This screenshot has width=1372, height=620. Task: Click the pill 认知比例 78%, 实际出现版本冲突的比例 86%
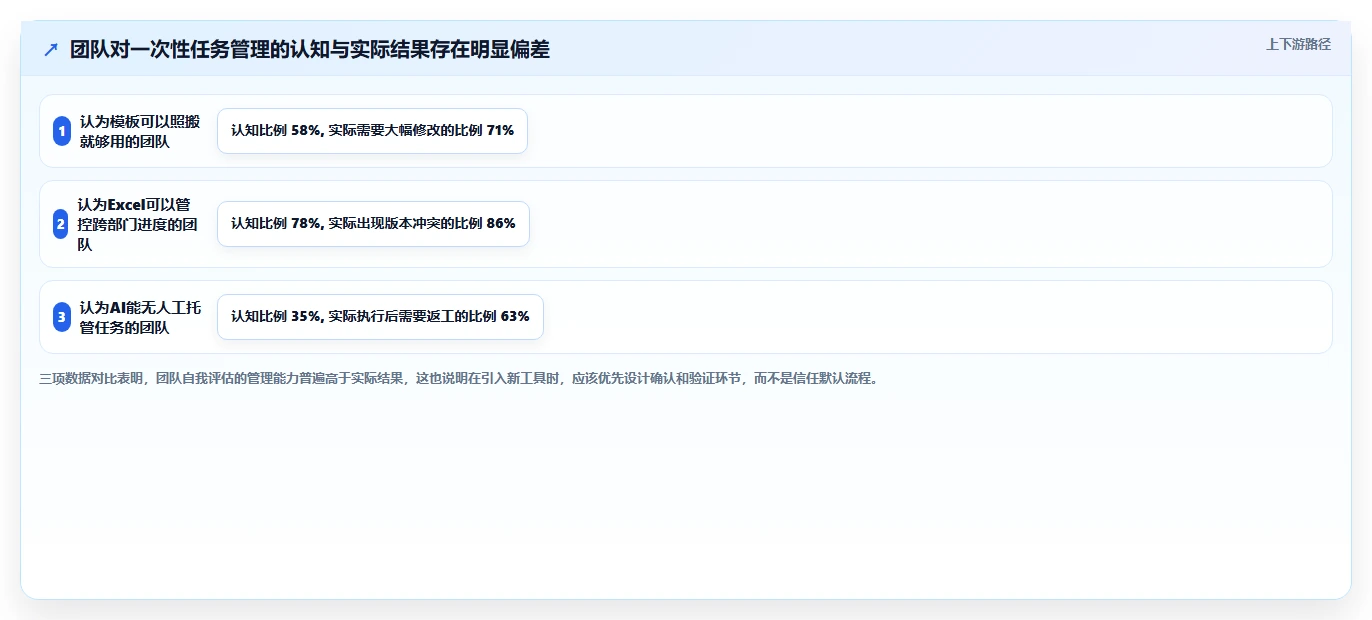point(373,224)
